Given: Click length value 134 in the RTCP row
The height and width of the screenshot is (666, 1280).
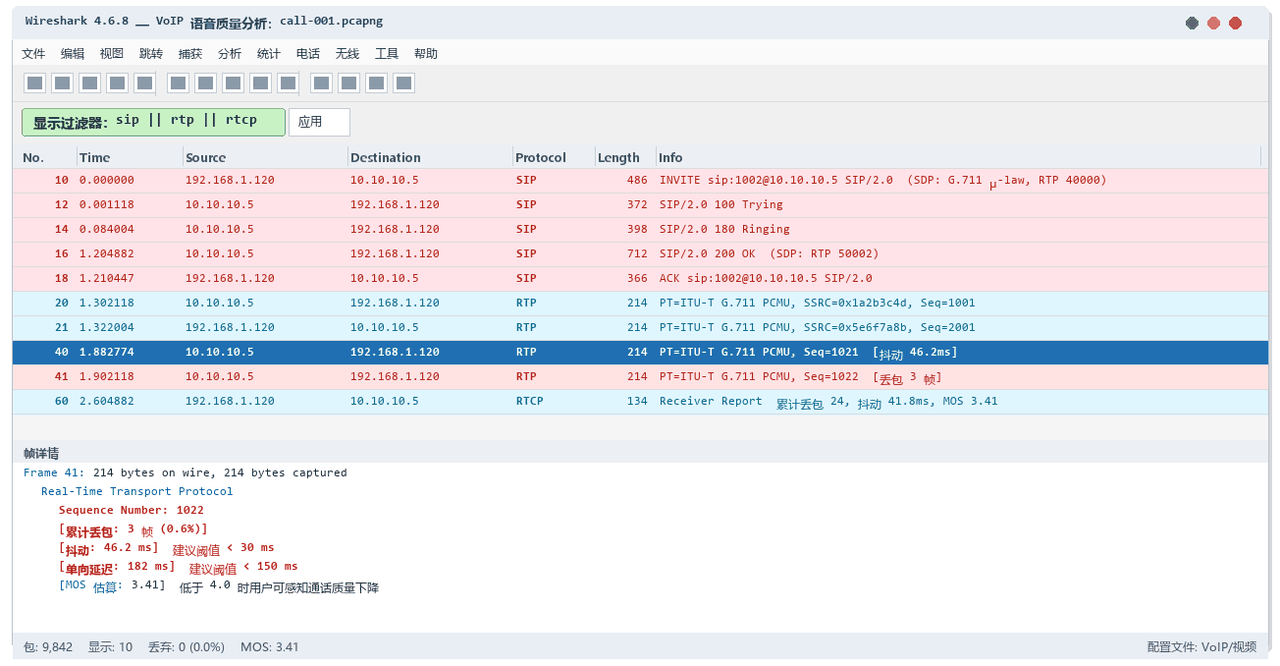Looking at the screenshot, I should (x=637, y=401).
